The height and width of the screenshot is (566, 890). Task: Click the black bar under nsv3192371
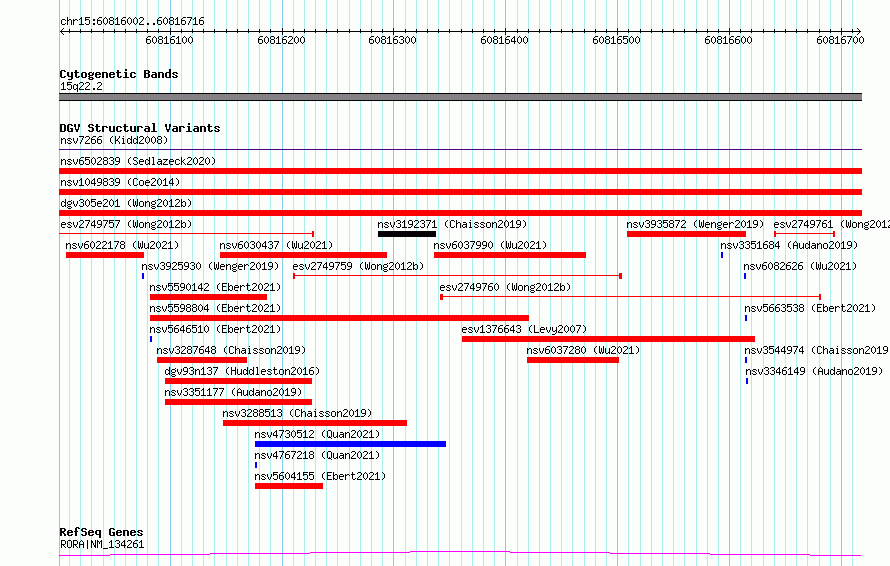(407, 234)
